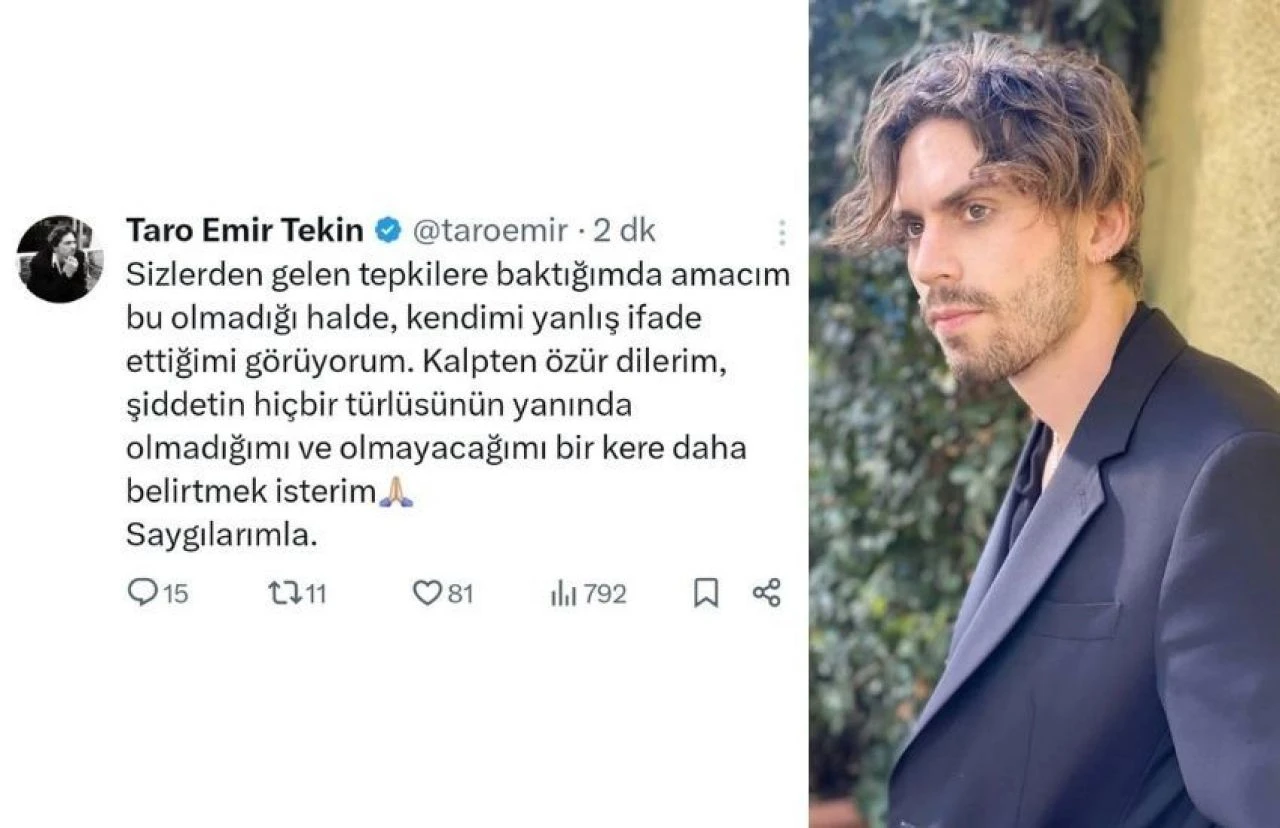This screenshot has width=1280, height=828.
Task: Like the tweet with the heart icon
Action: tap(427, 593)
